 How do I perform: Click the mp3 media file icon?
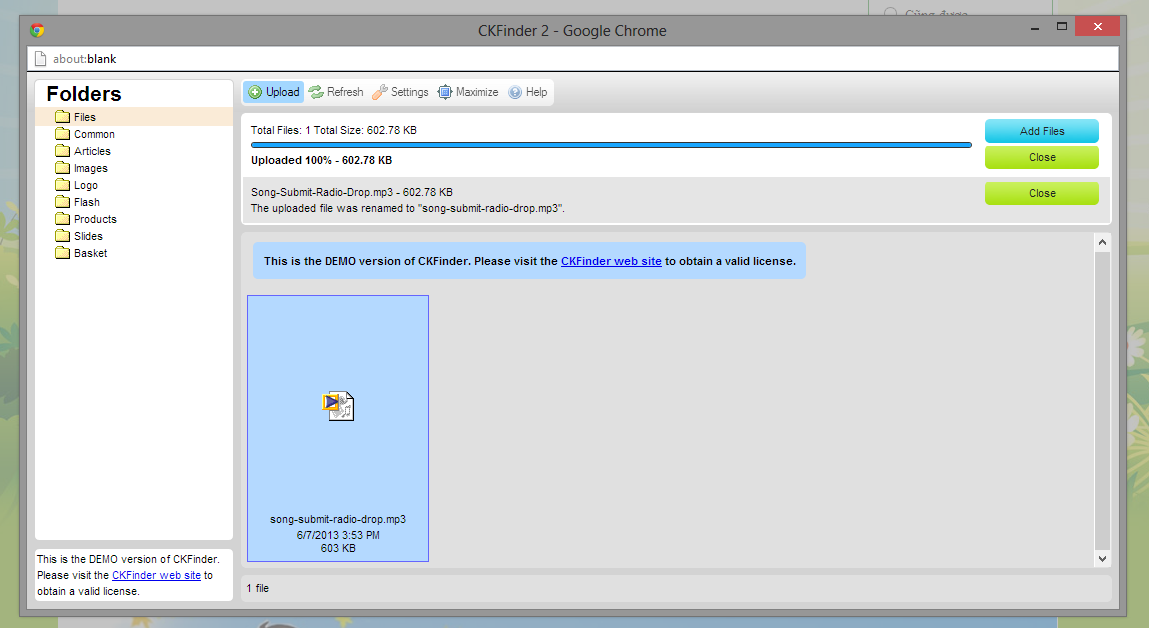click(x=338, y=405)
